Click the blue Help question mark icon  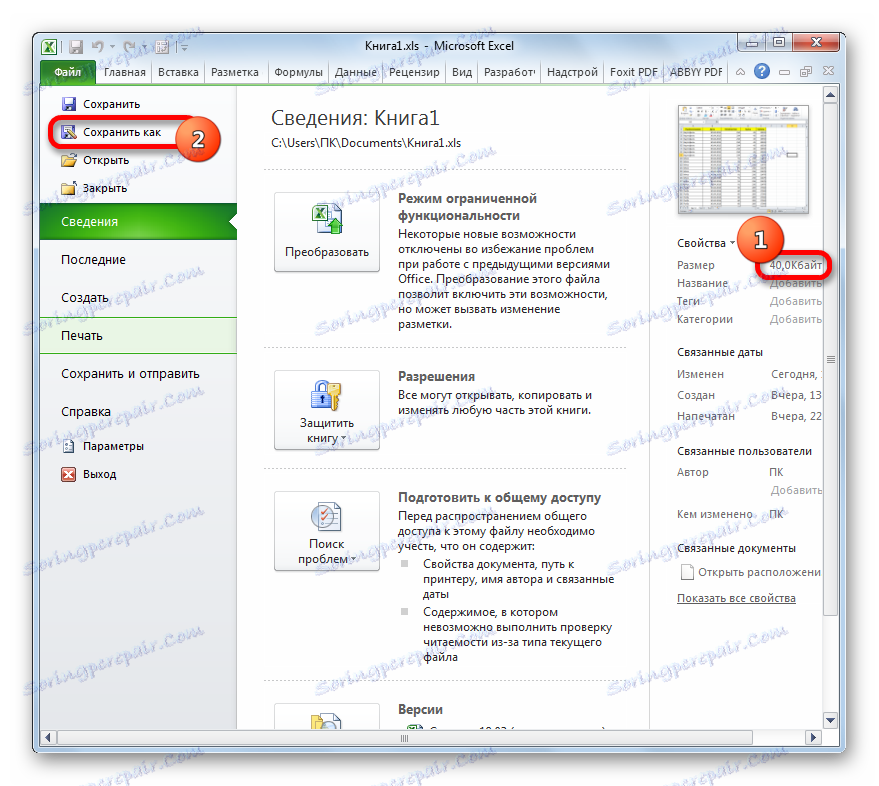tap(761, 71)
